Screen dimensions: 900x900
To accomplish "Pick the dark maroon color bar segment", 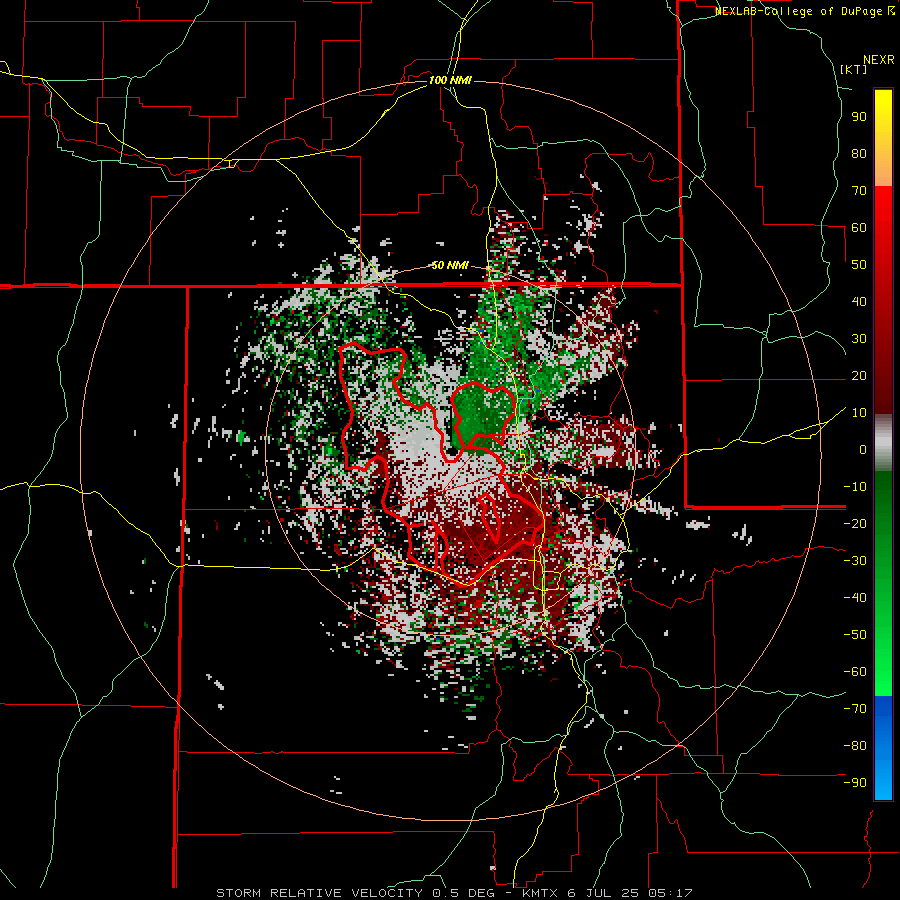I will click(883, 379).
